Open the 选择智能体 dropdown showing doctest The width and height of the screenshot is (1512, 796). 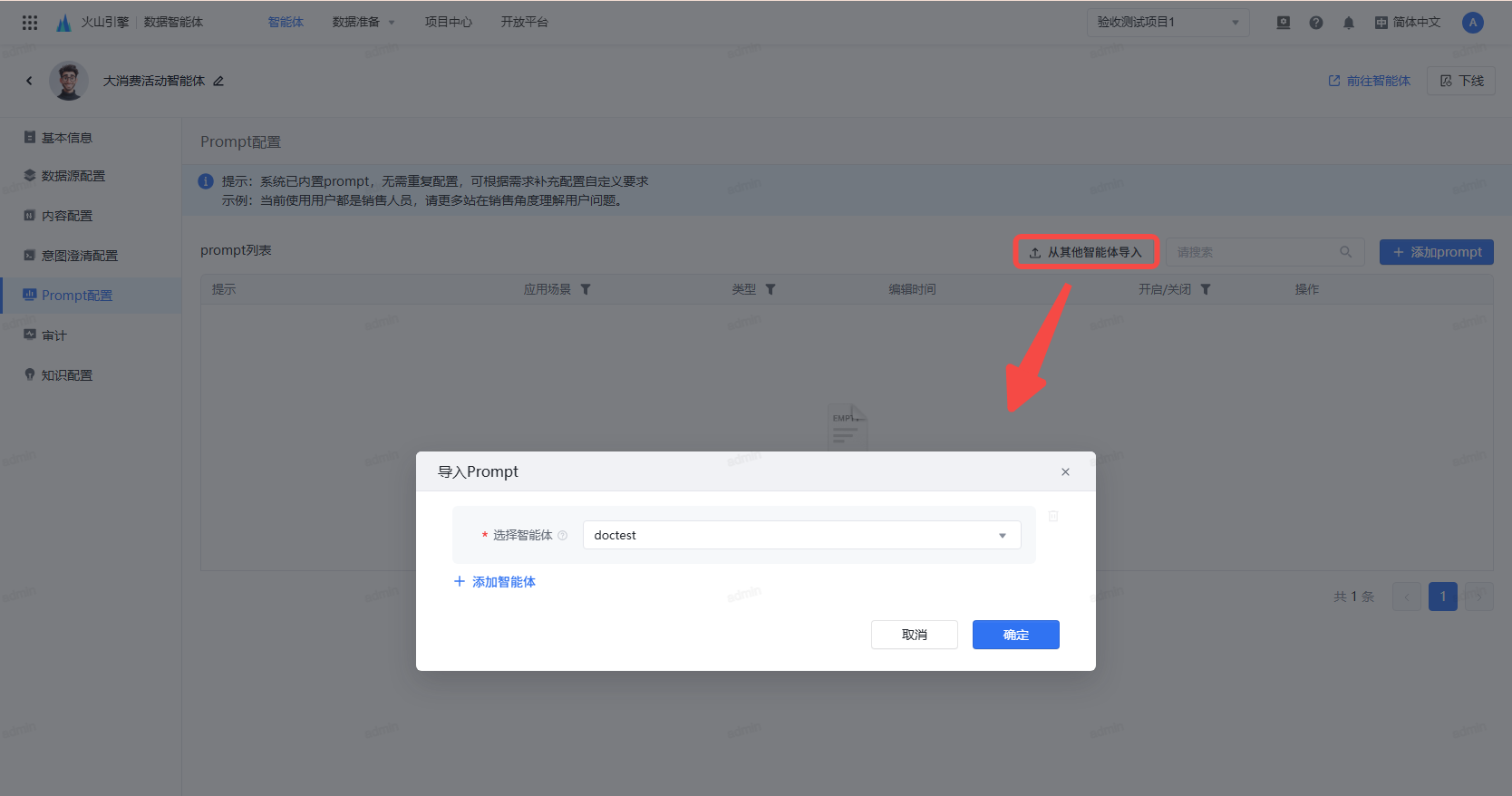click(x=801, y=535)
